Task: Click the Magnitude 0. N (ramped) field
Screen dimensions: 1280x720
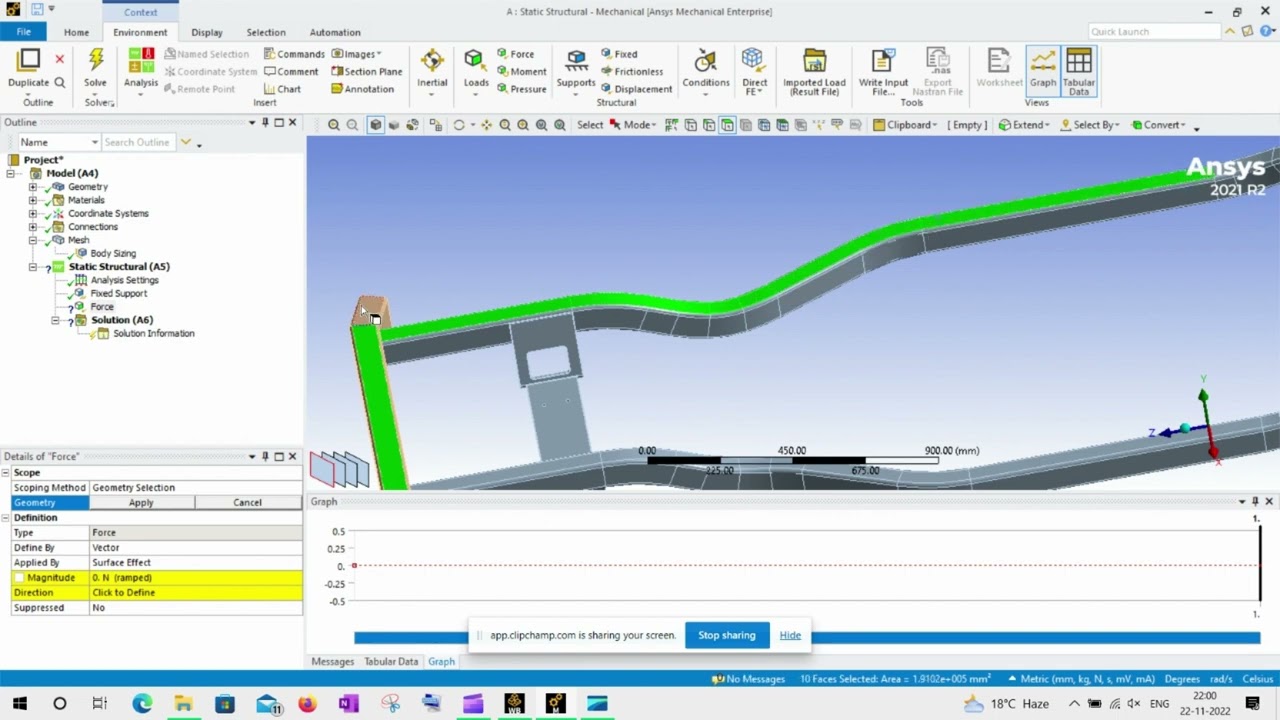Action: tap(195, 577)
